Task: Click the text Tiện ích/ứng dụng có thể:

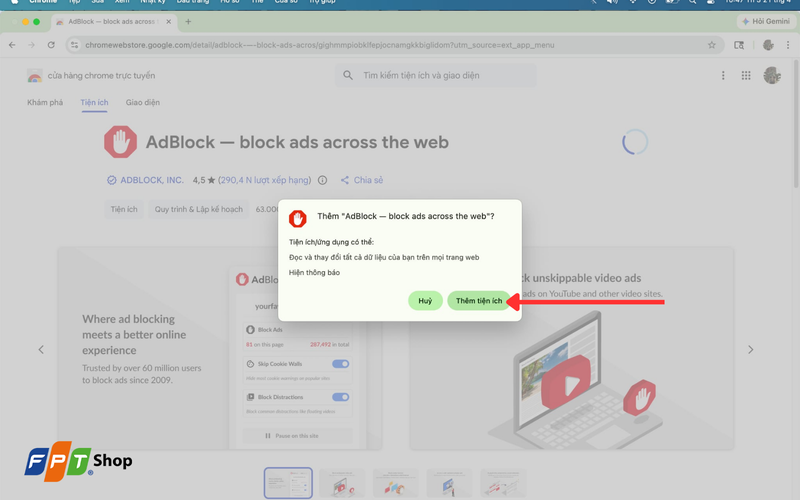Action: pyautogui.click(x=331, y=242)
